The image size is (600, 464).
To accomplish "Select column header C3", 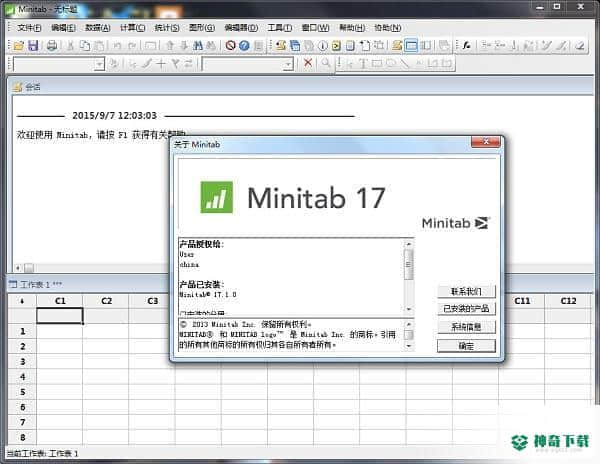I will [x=152, y=301].
